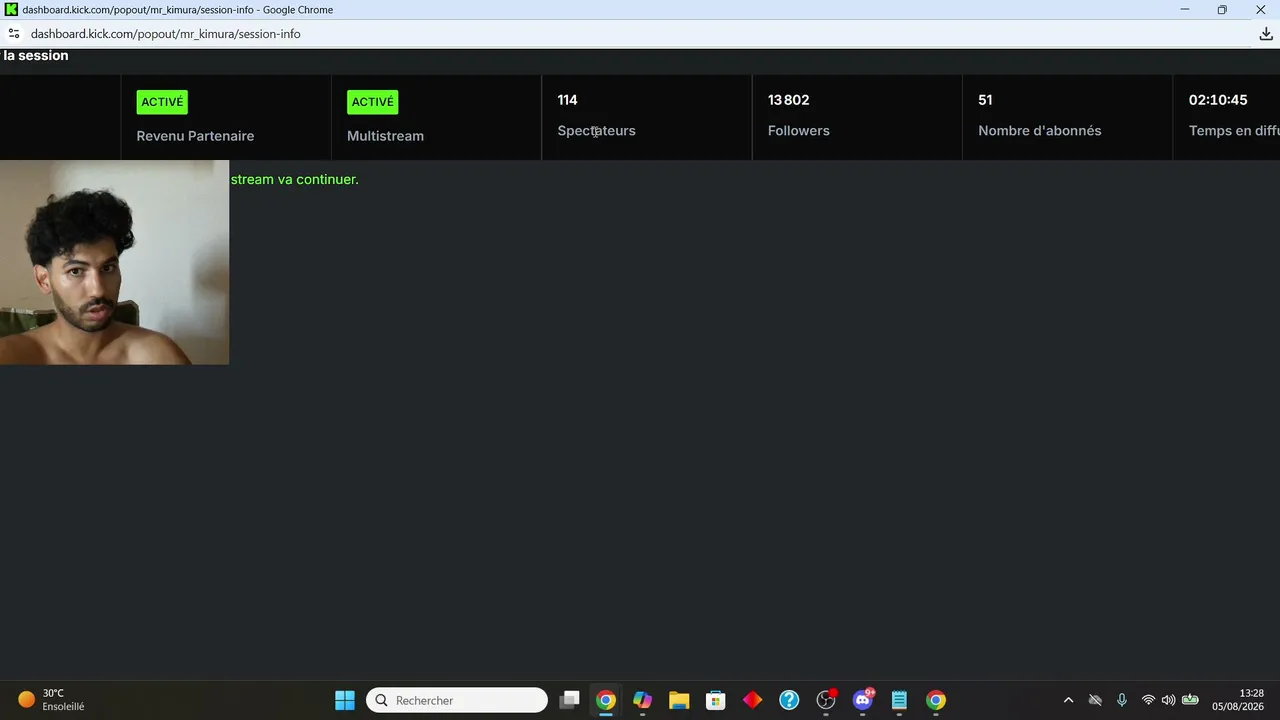Click the 'Nombre d'abonnés' label
1280x720 pixels.
point(1039,131)
